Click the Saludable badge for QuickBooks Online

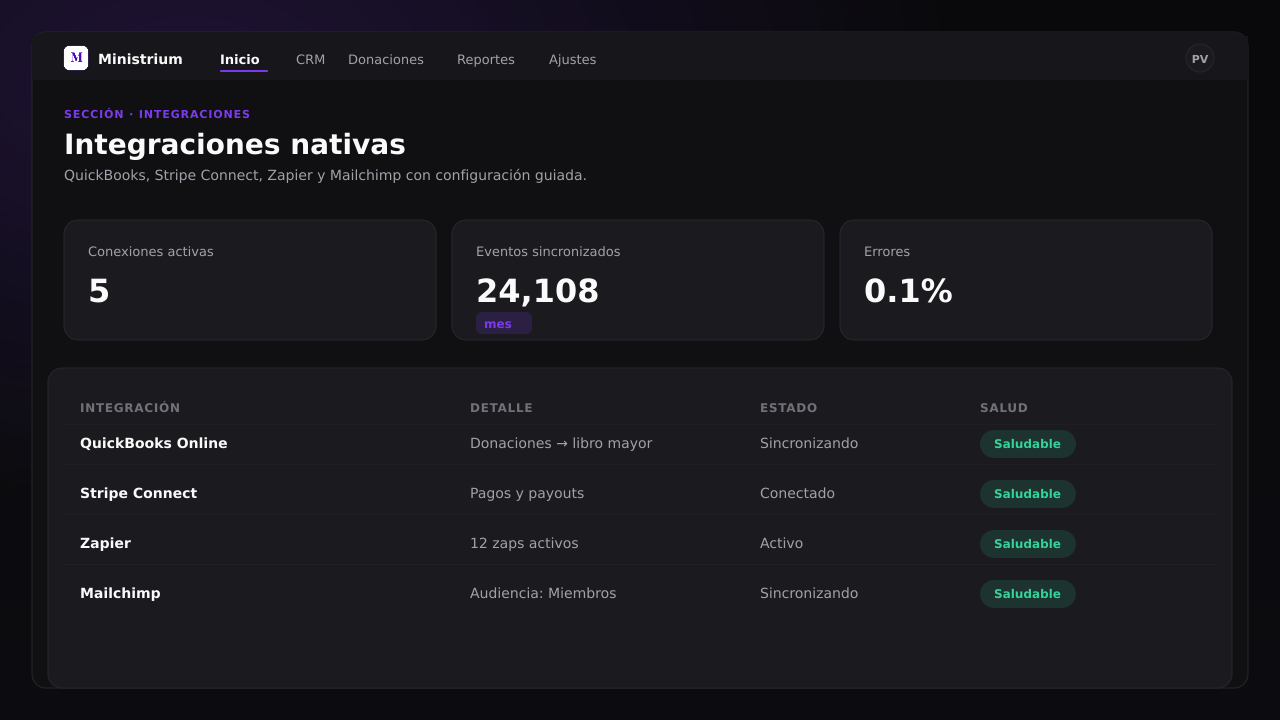[x=1027, y=444]
